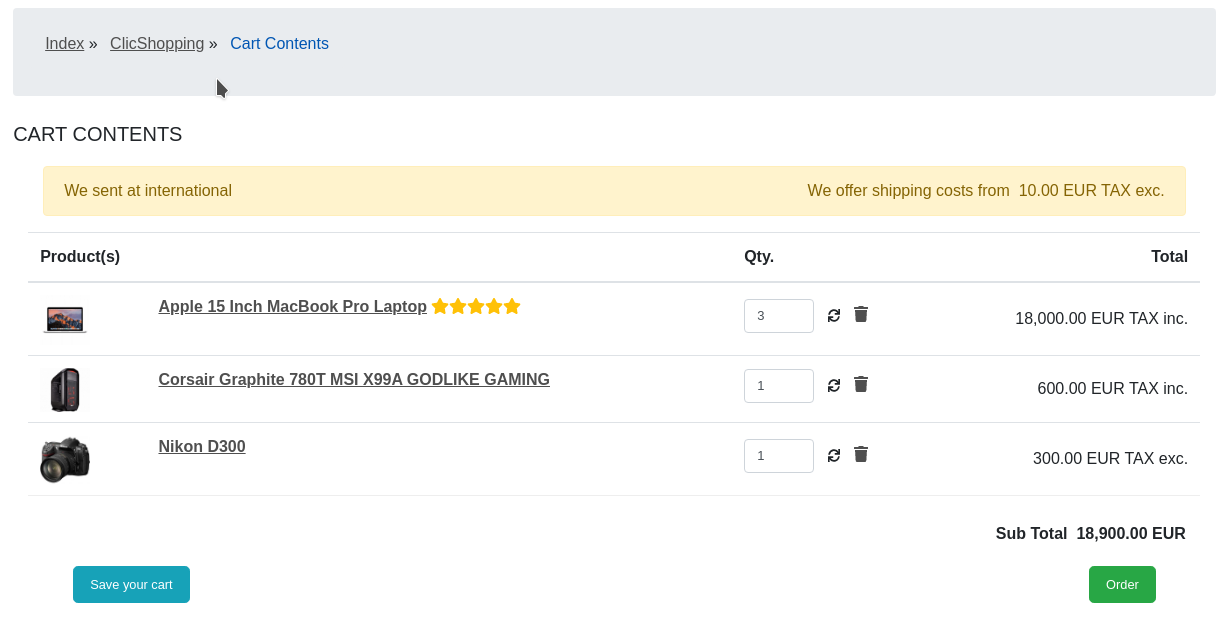Click the five-star rating of MacBook Pro
This screenshot has width=1232, height=640.
(x=476, y=306)
